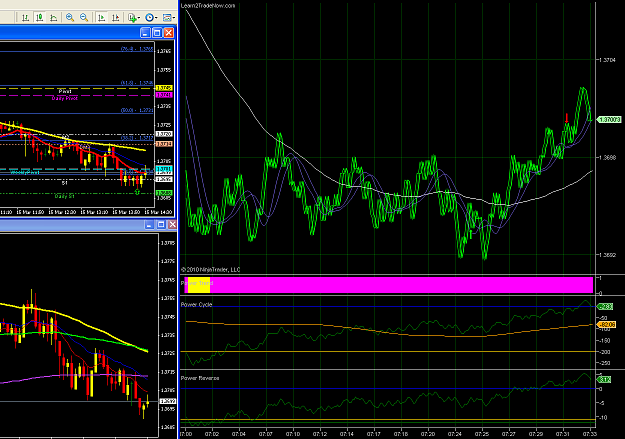The height and width of the screenshot is (439, 625).
Task: Click the '15 Mar 12:00' time label
Action: tap(62, 212)
